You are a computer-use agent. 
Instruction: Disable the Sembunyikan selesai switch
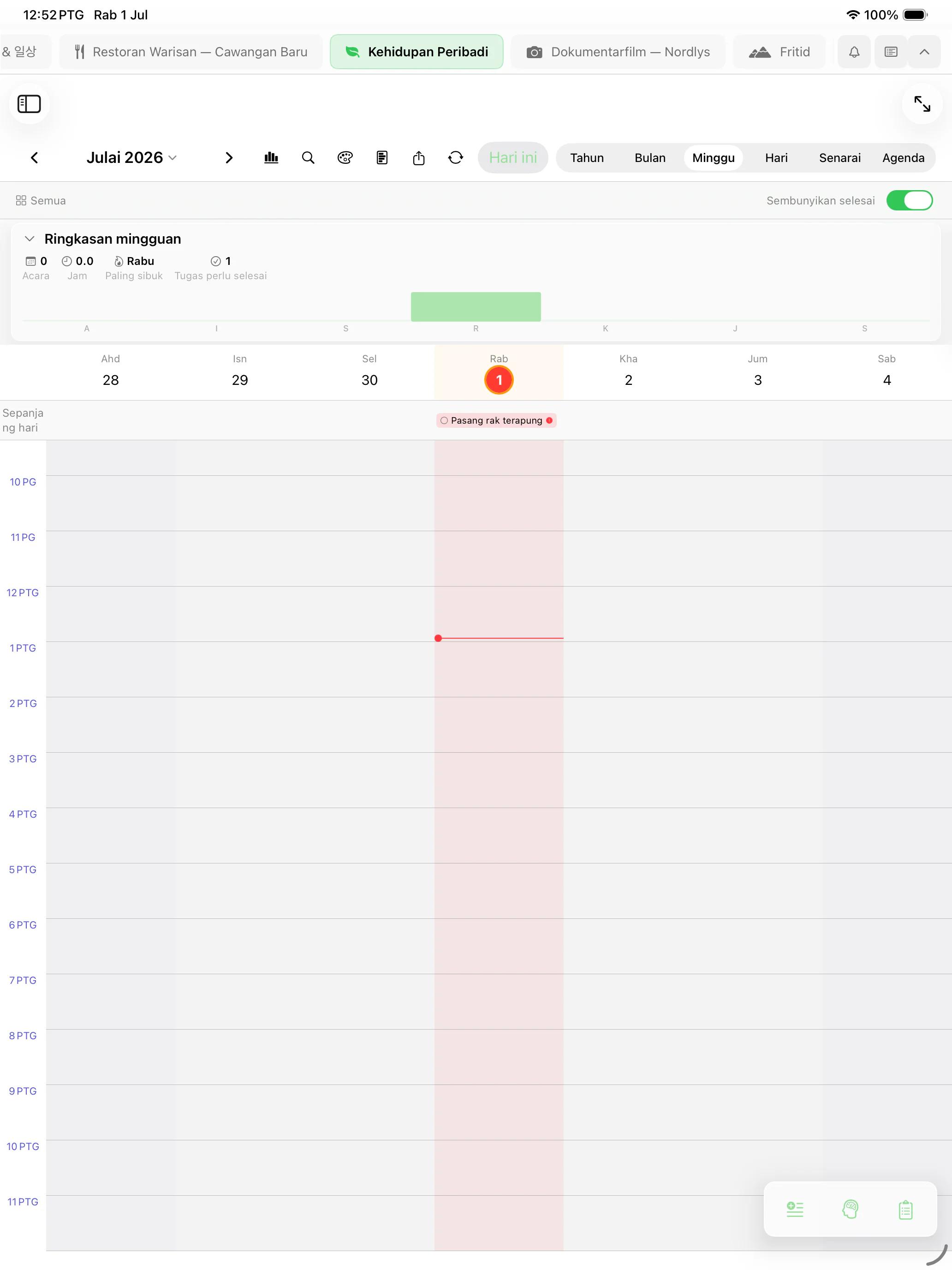pyautogui.click(x=909, y=200)
